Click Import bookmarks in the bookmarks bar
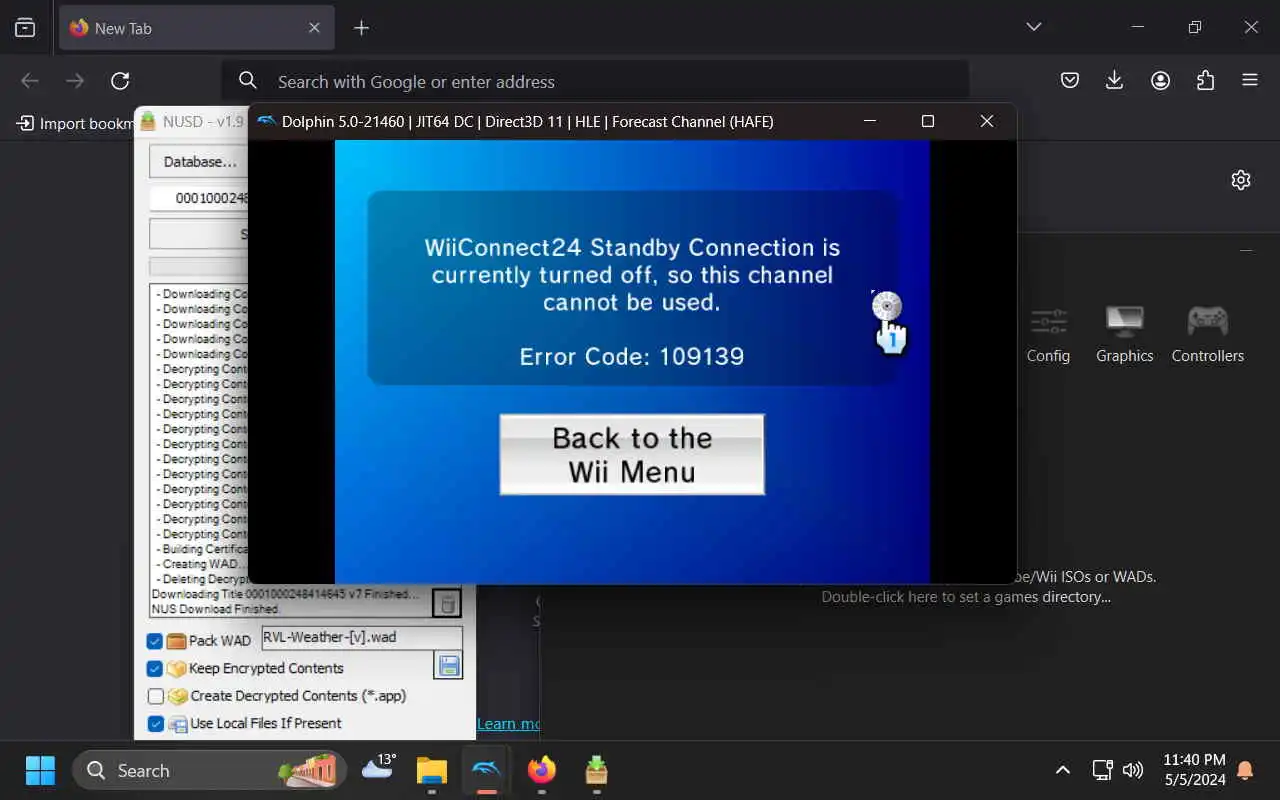 point(74,123)
